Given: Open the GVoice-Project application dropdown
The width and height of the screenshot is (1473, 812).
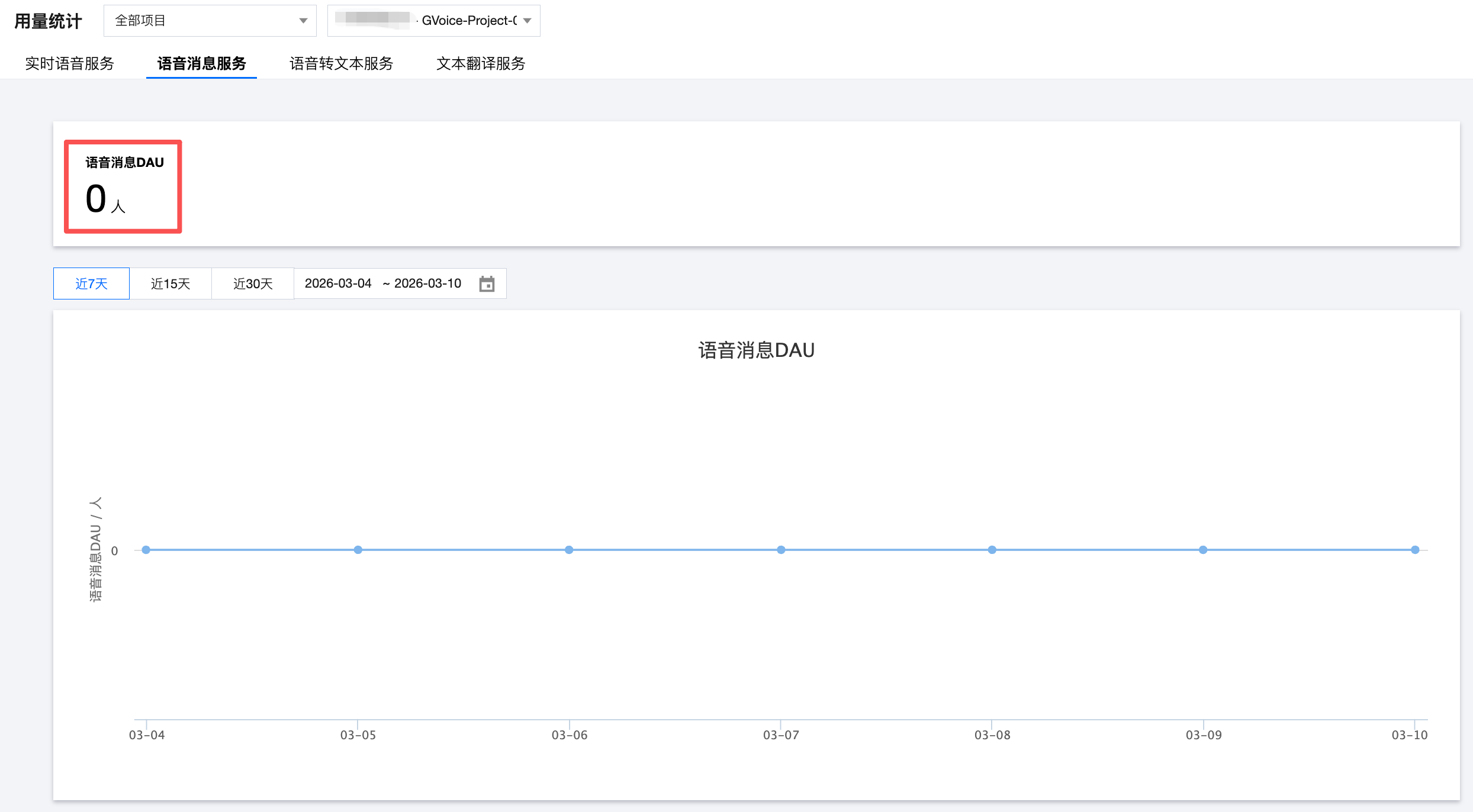Looking at the screenshot, I should pos(434,21).
